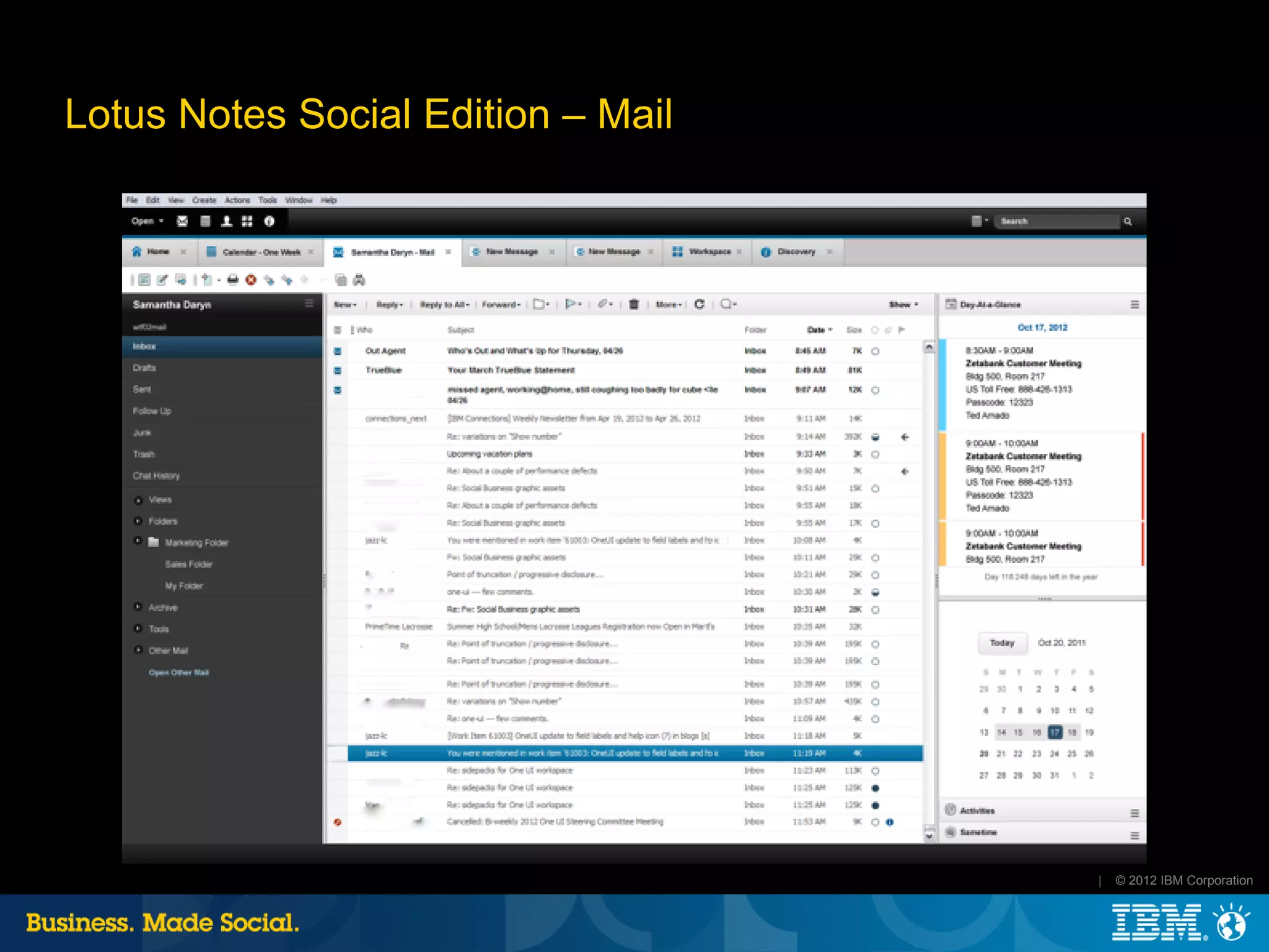Open the Tools menu
Viewport: 1269px width, 952px height.
pyautogui.click(x=268, y=200)
